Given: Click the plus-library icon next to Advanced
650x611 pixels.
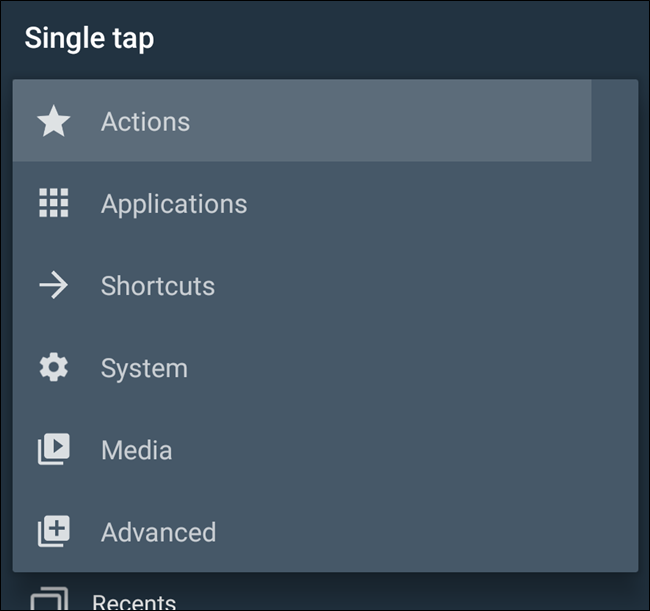Looking at the screenshot, I should [53, 532].
